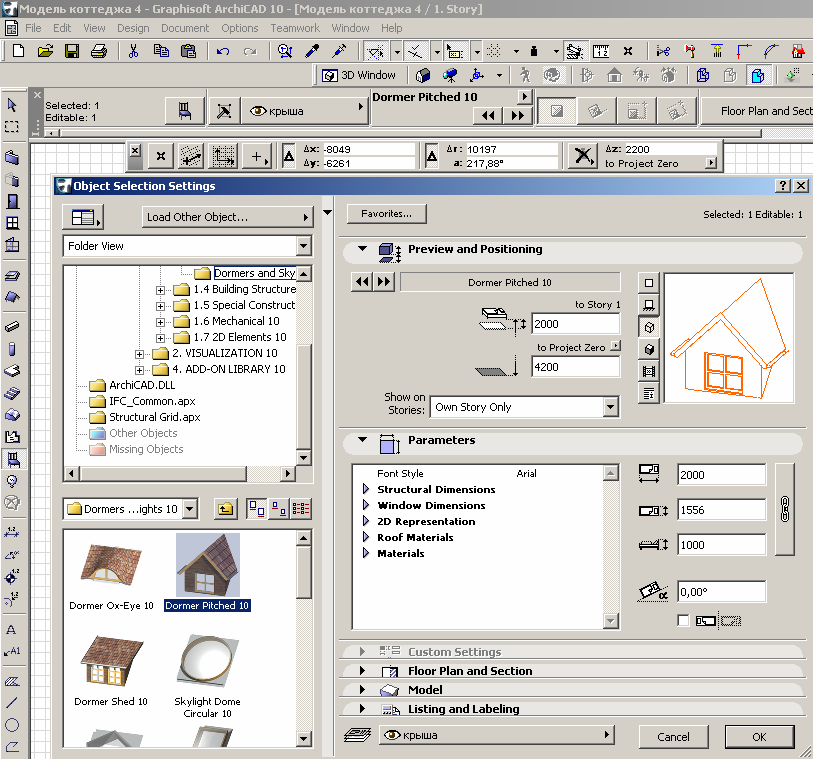Select the Pick Up Parameters eyedropper icon
The height and width of the screenshot is (759, 813).
[x=312, y=51]
